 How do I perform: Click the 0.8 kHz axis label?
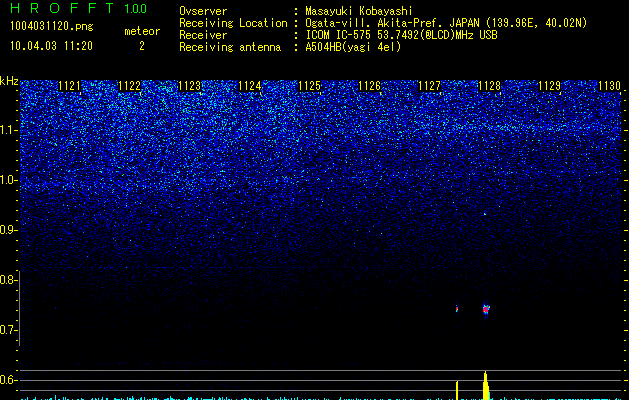click(8, 280)
